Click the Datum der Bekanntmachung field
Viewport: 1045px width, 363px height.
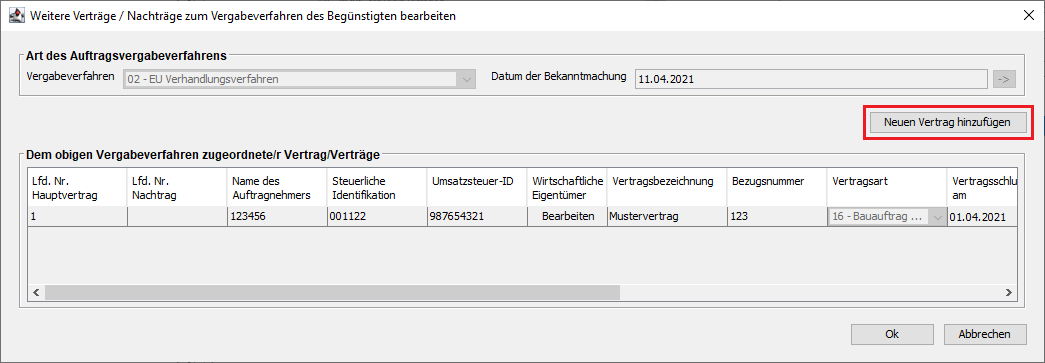(810, 79)
